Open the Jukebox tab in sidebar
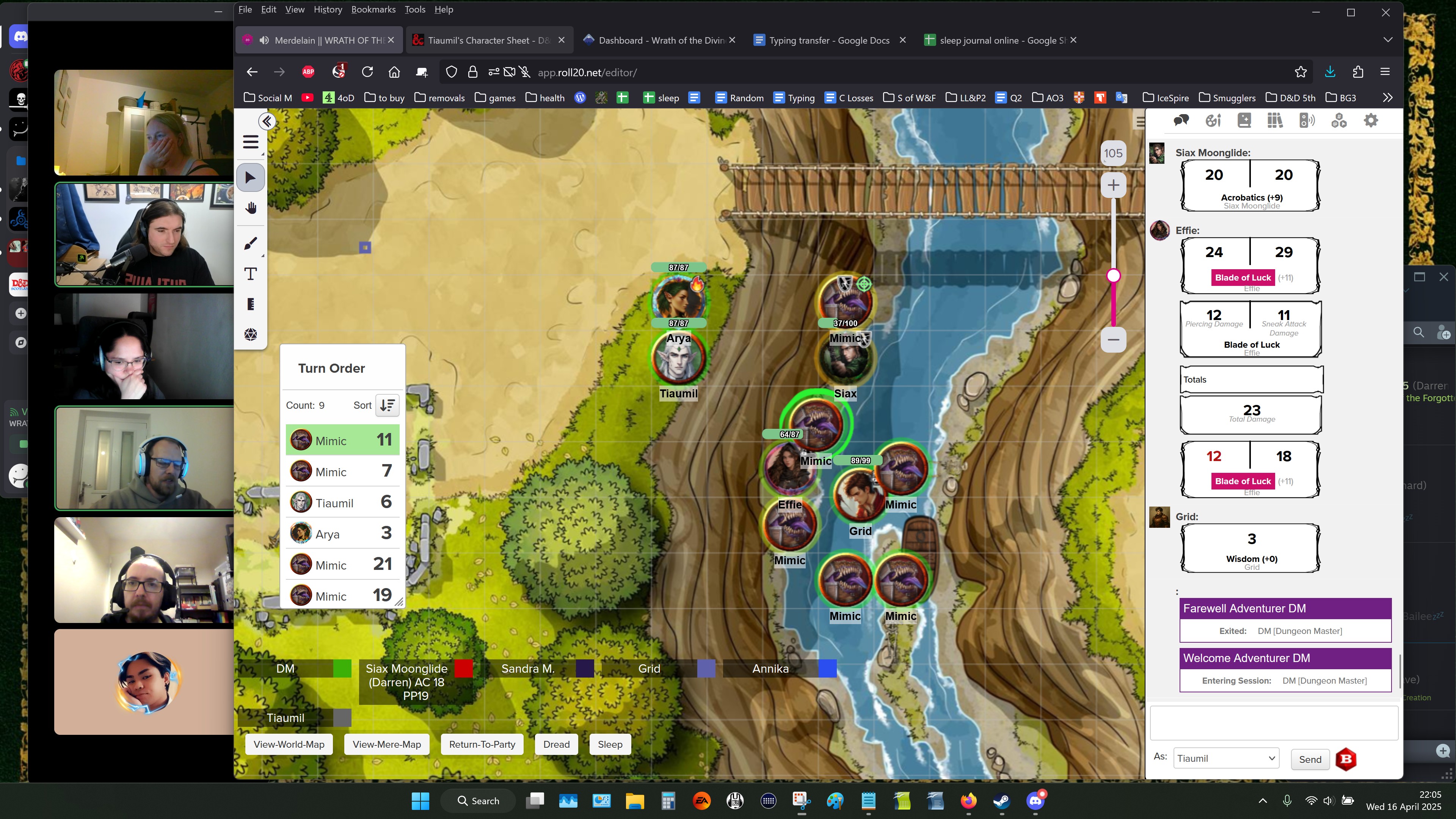1456x819 pixels. (1307, 121)
